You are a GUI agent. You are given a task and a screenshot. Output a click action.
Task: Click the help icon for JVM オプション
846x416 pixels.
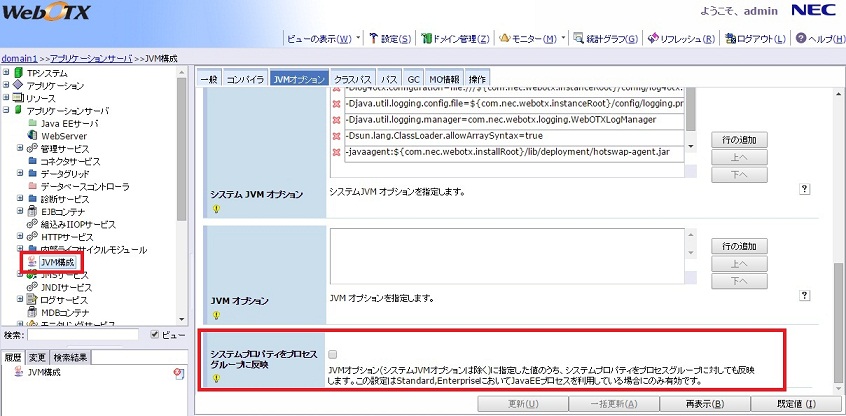[x=804, y=296]
